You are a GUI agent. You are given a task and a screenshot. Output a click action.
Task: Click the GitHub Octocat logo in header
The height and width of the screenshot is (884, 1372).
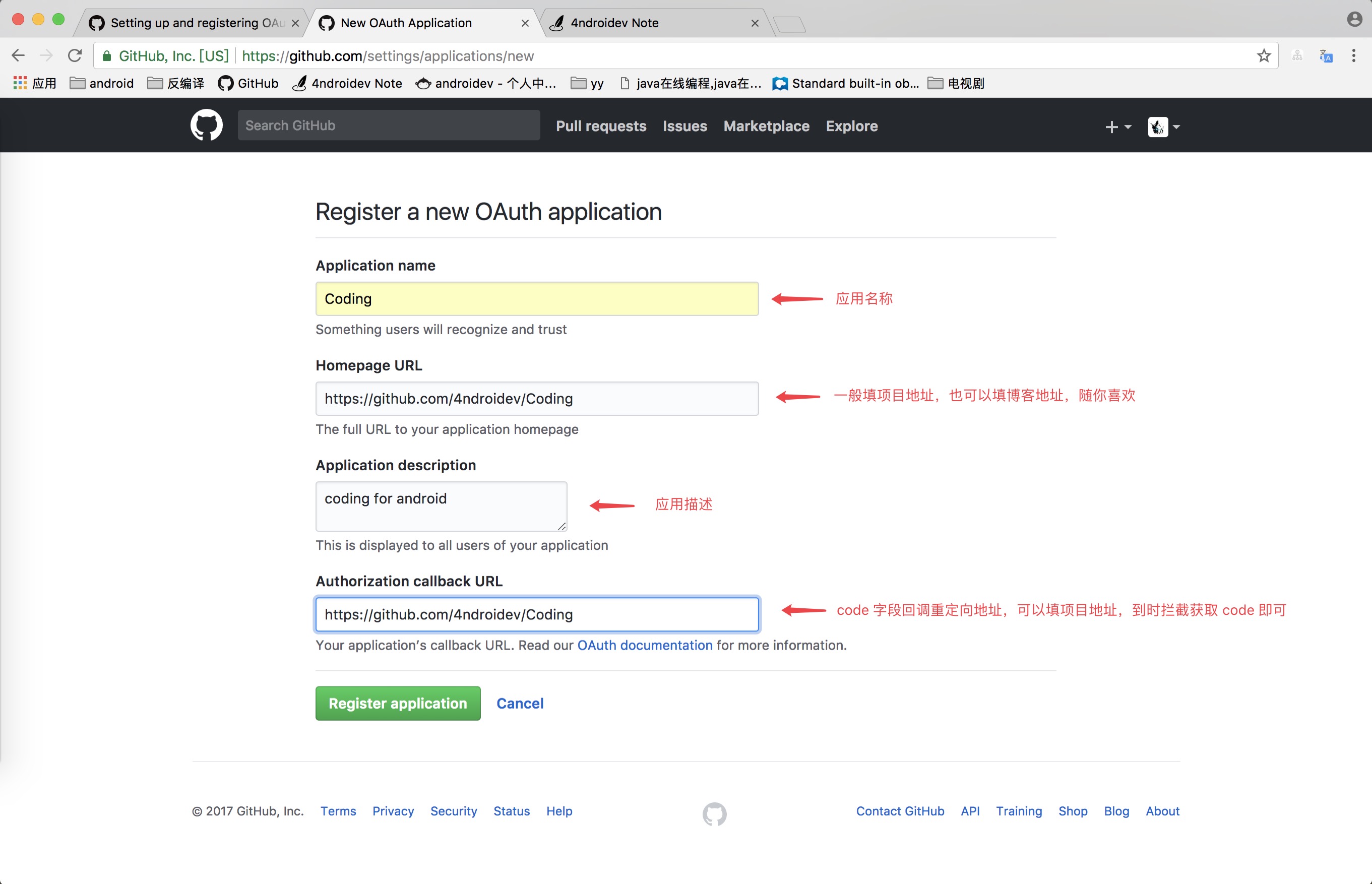coord(207,125)
